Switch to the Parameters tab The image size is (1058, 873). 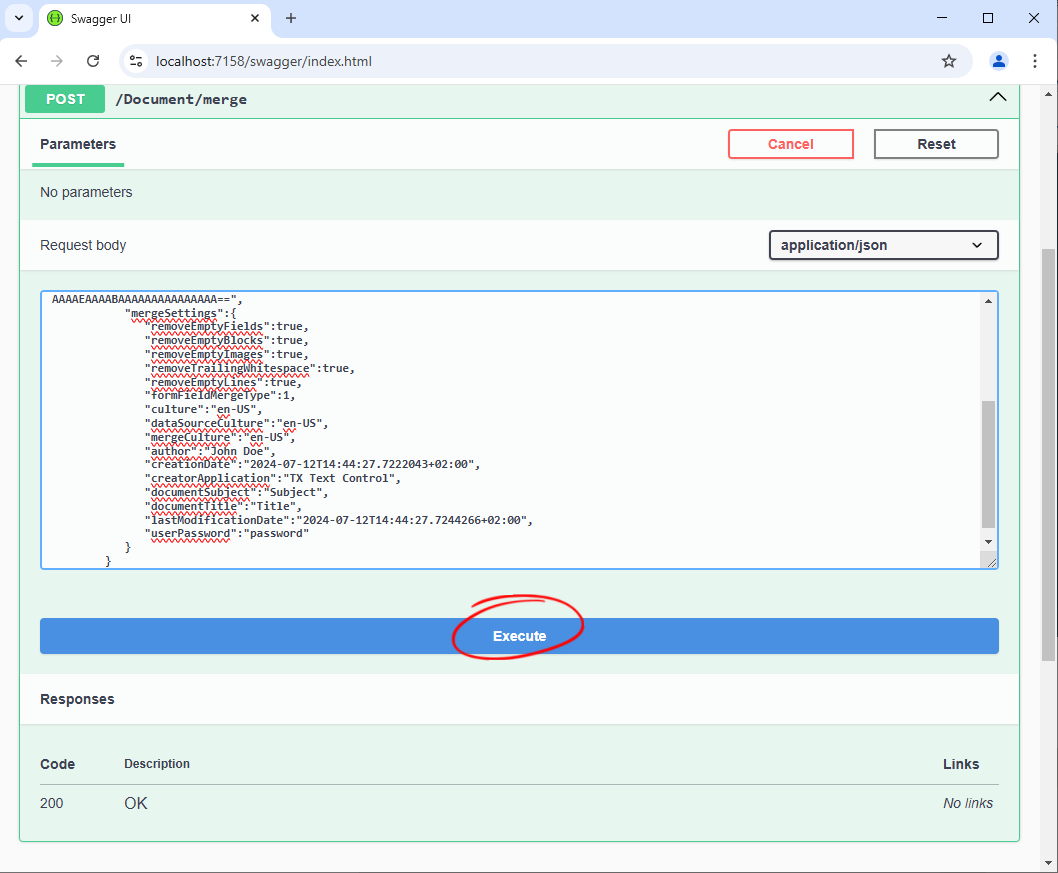77,144
